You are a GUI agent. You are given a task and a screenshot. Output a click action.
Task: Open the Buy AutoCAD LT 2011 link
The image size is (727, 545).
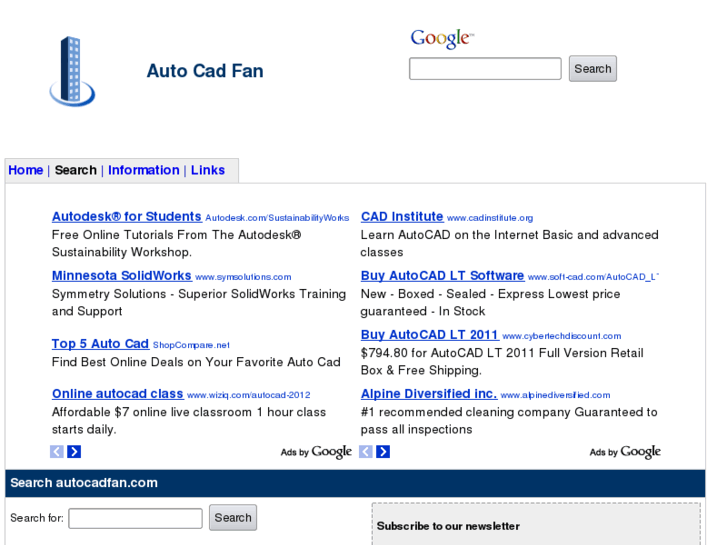(430, 335)
